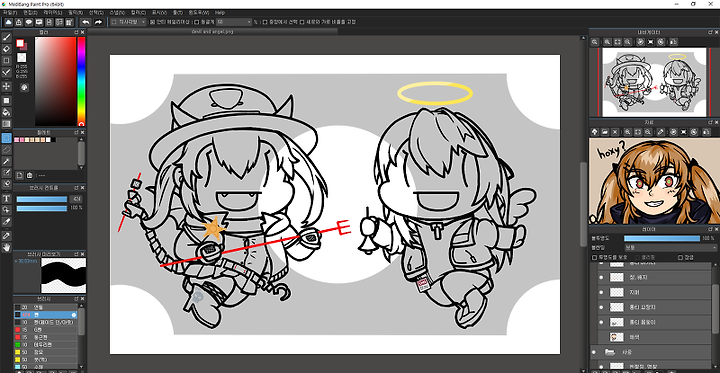Enable the 둥글게 rounded corners checkbox
720x373 pixels.
point(197,22)
